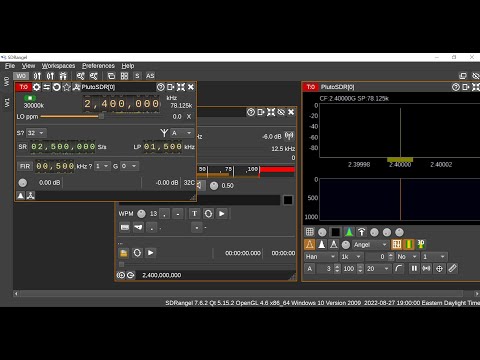
Task: Open the Angel colormap dropdown
Action: click(x=370, y=245)
